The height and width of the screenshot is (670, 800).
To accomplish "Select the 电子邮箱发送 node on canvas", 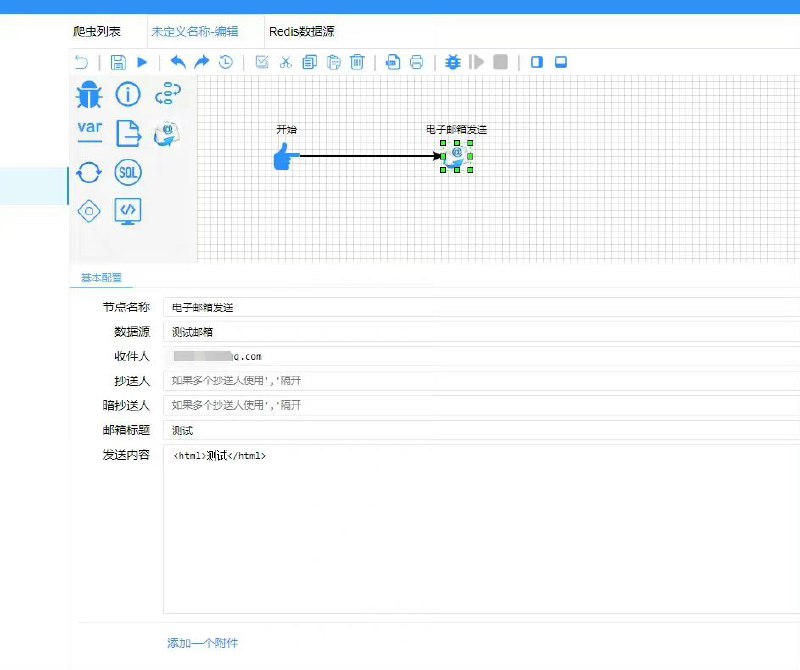I will coord(457,156).
